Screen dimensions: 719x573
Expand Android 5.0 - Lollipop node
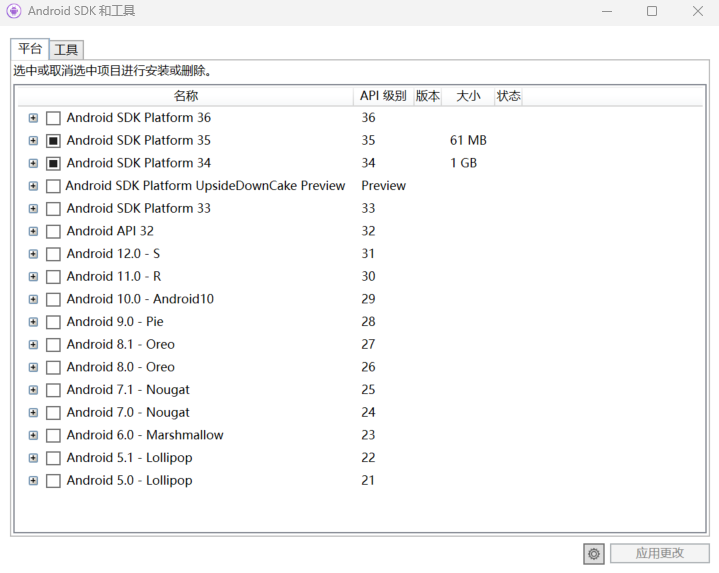click(33, 481)
